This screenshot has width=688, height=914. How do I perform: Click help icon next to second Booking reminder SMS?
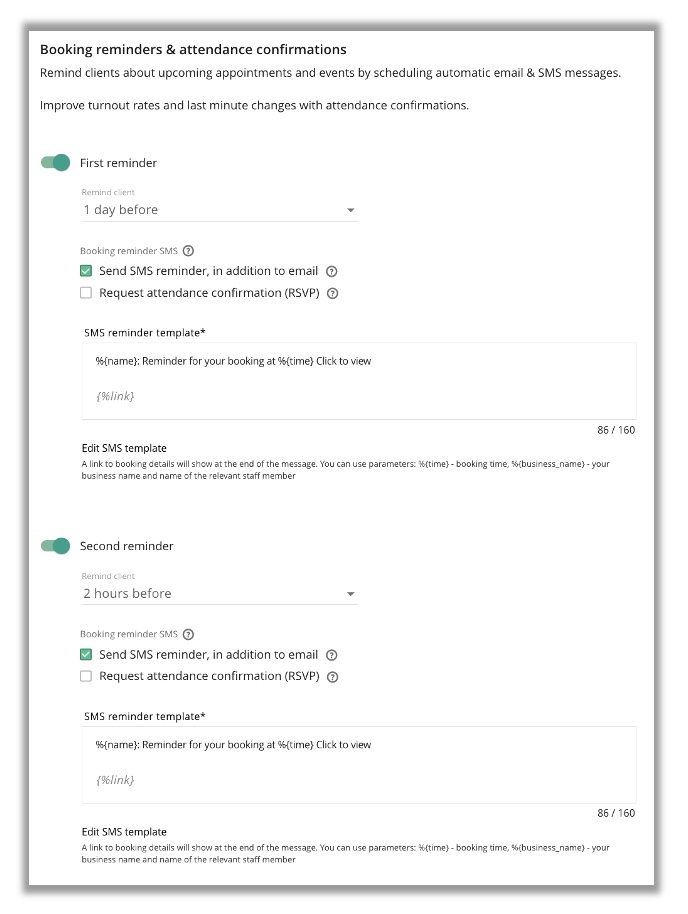188,634
